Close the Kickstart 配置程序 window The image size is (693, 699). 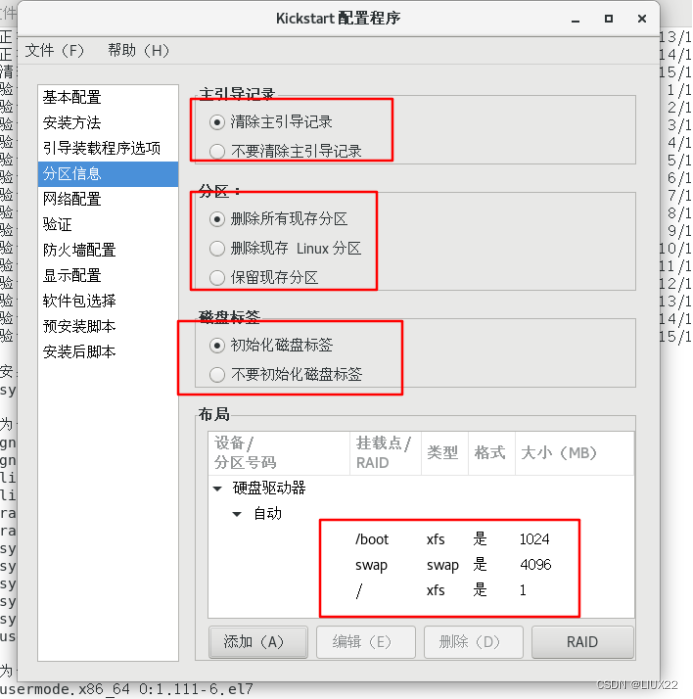642,19
